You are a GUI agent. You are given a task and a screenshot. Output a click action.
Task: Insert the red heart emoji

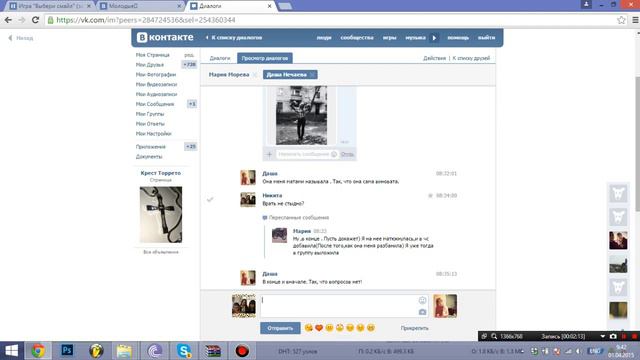pyautogui.click(x=319, y=328)
